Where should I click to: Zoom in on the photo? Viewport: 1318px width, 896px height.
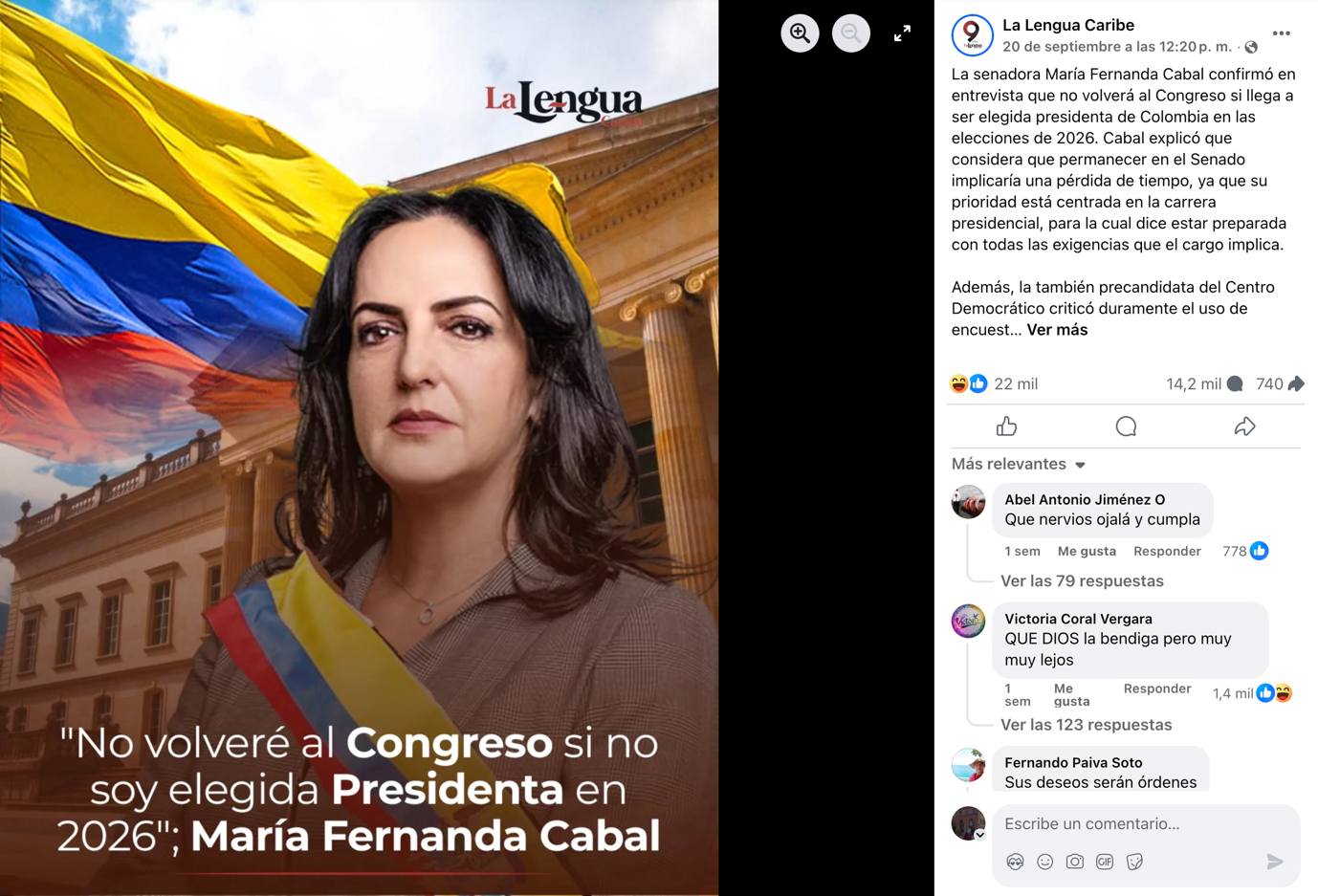(800, 33)
